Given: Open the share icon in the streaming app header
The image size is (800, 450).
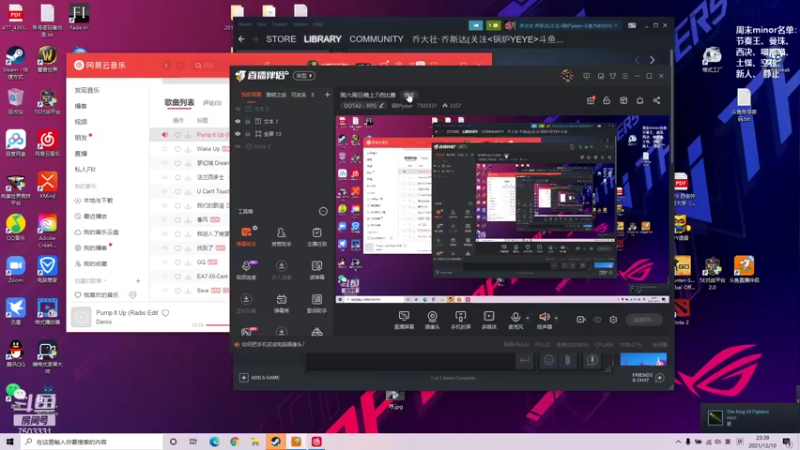Looking at the screenshot, I should (x=657, y=101).
